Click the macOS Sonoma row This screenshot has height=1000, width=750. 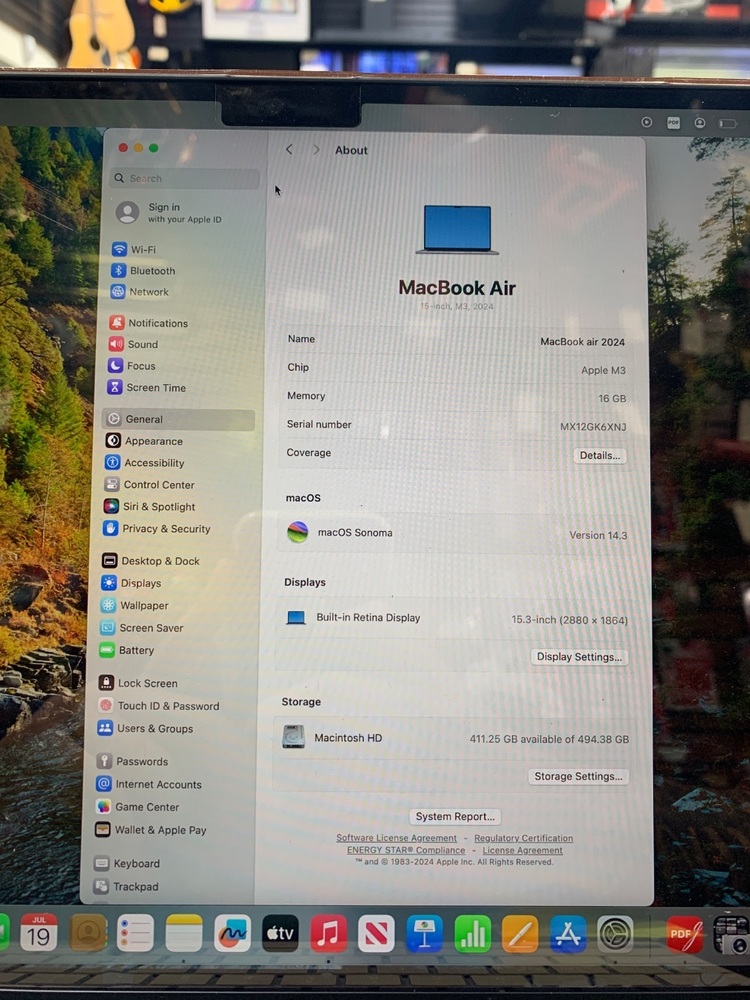[456, 533]
